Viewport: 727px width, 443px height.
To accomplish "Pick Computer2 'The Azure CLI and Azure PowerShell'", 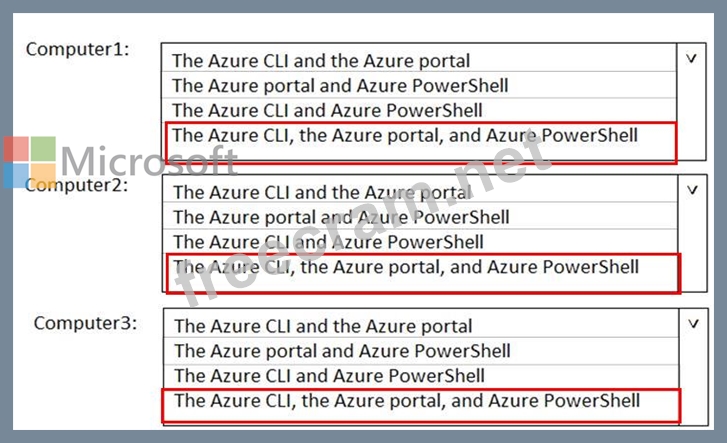I will point(328,242).
